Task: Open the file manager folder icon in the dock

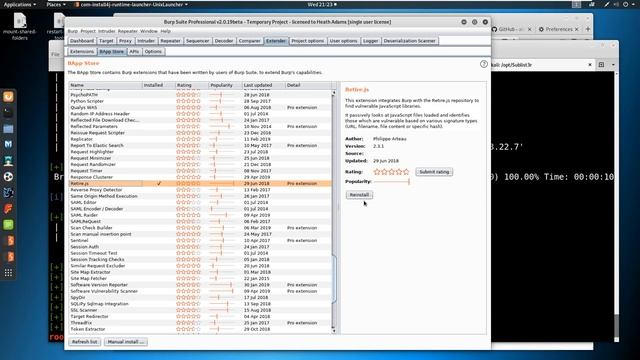Action: (9, 129)
